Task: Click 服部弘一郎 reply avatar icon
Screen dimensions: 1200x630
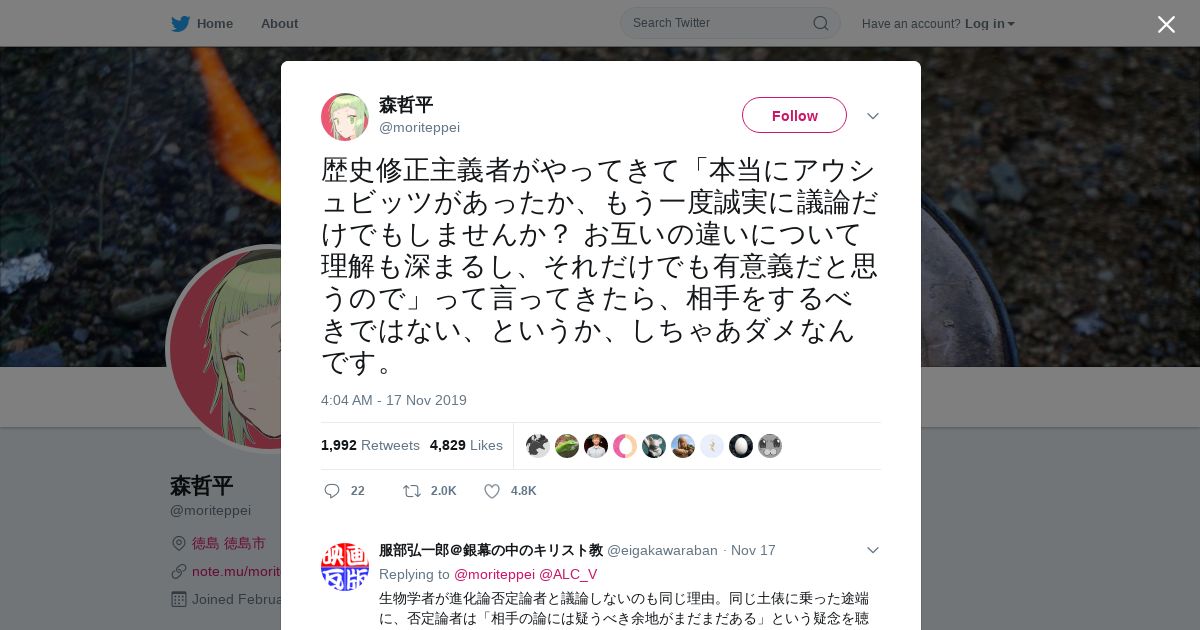Action: coord(345,567)
